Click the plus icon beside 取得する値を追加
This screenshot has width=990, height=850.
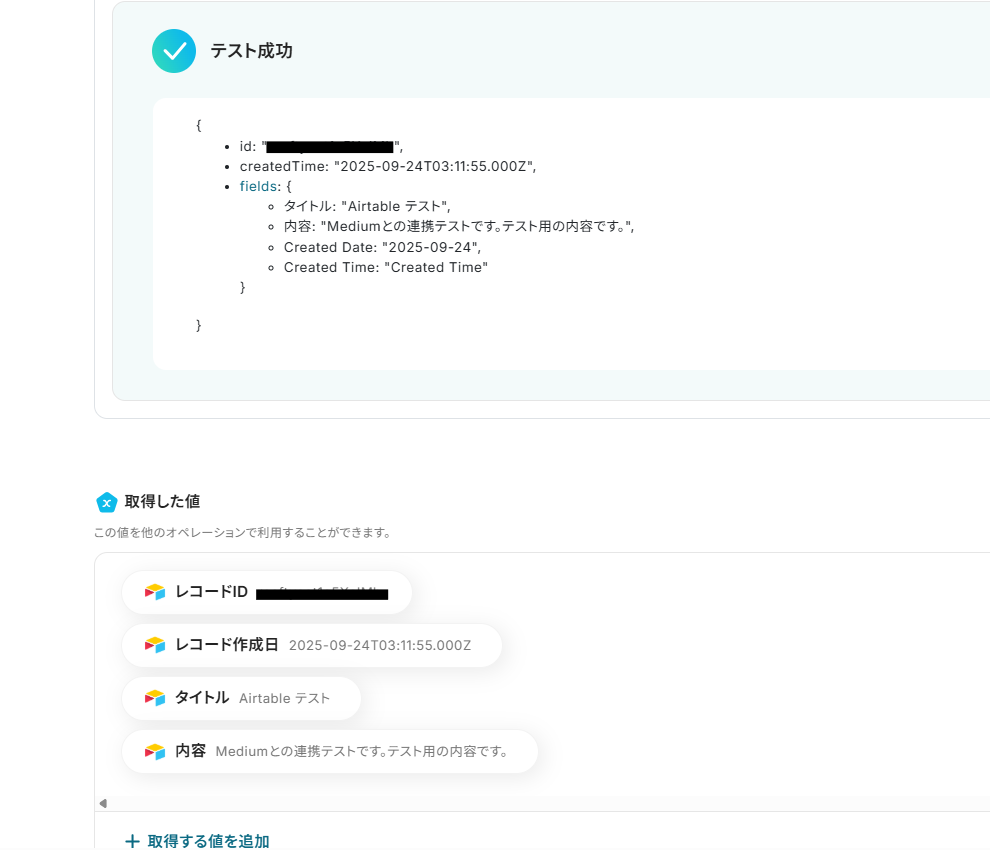[132, 841]
